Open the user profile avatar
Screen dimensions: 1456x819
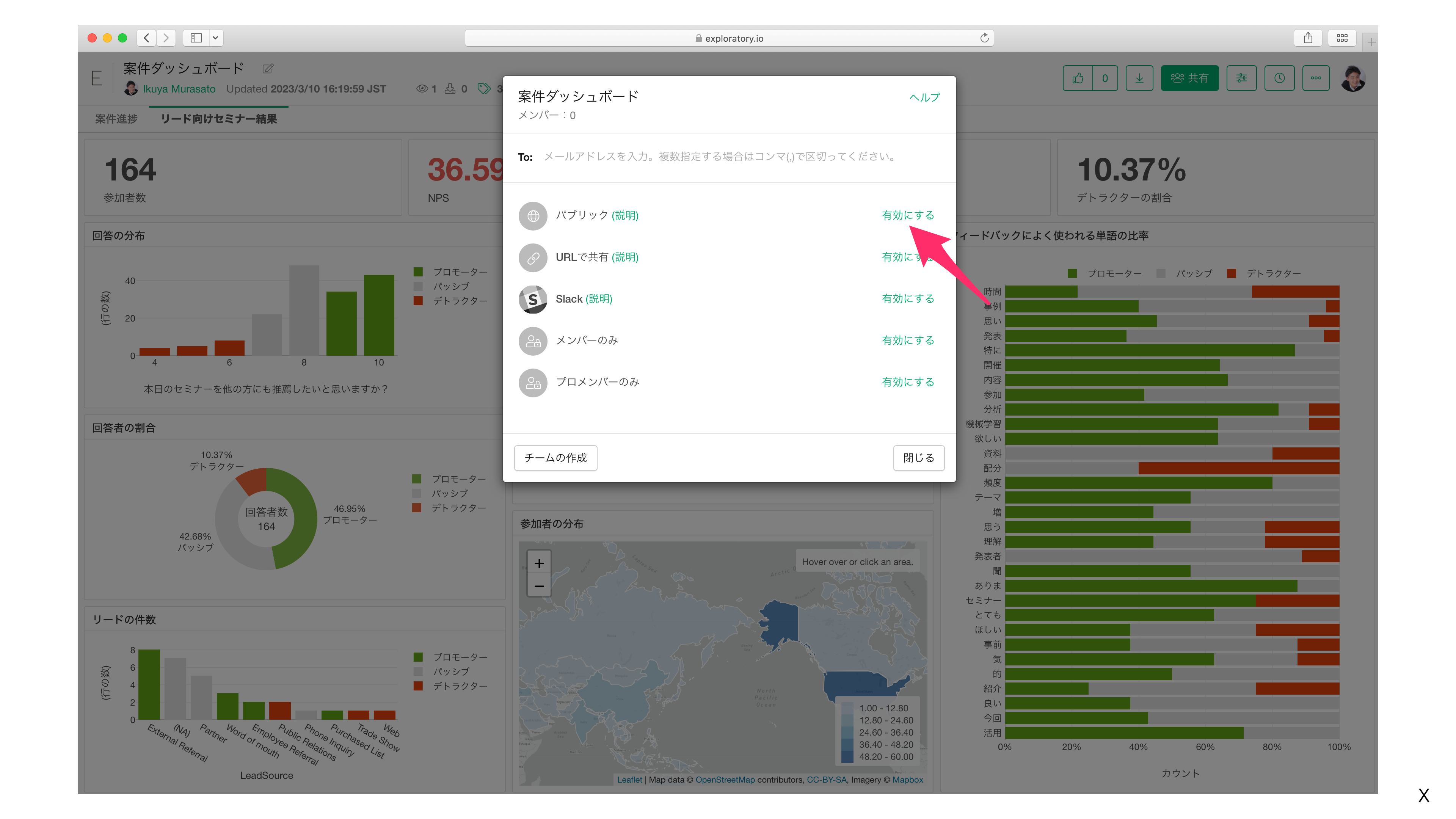[1353, 78]
